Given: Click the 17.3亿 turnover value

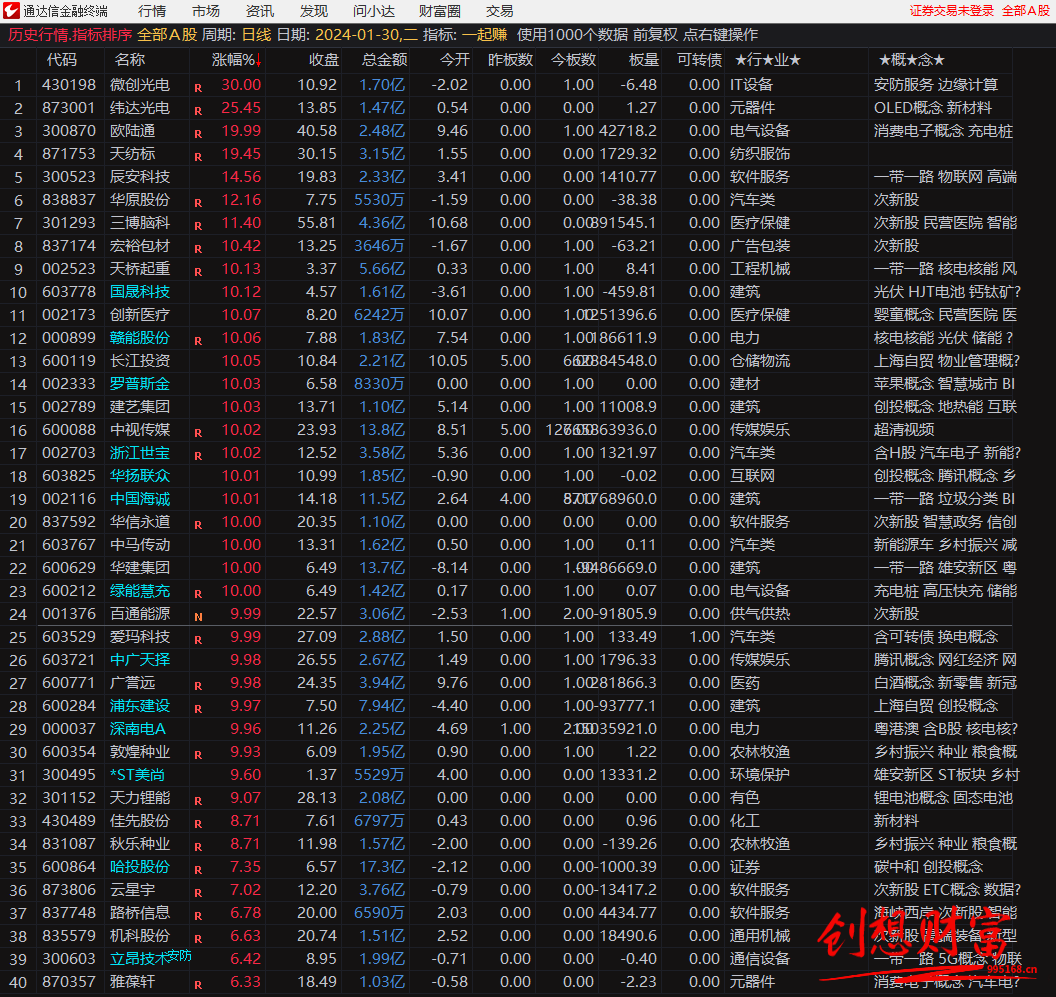Looking at the screenshot, I should click(x=382, y=866).
